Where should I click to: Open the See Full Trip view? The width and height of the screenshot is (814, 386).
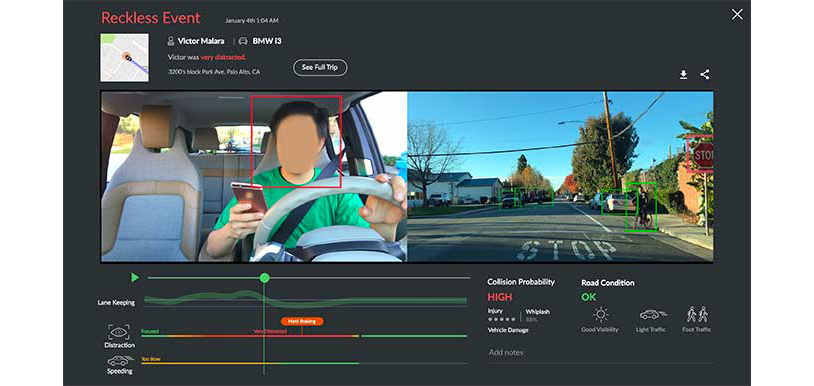pyautogui.click(x=320, y=67)
